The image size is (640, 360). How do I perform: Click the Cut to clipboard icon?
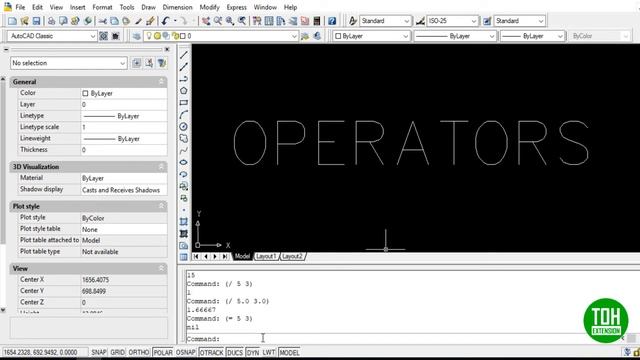coord(102,21)
